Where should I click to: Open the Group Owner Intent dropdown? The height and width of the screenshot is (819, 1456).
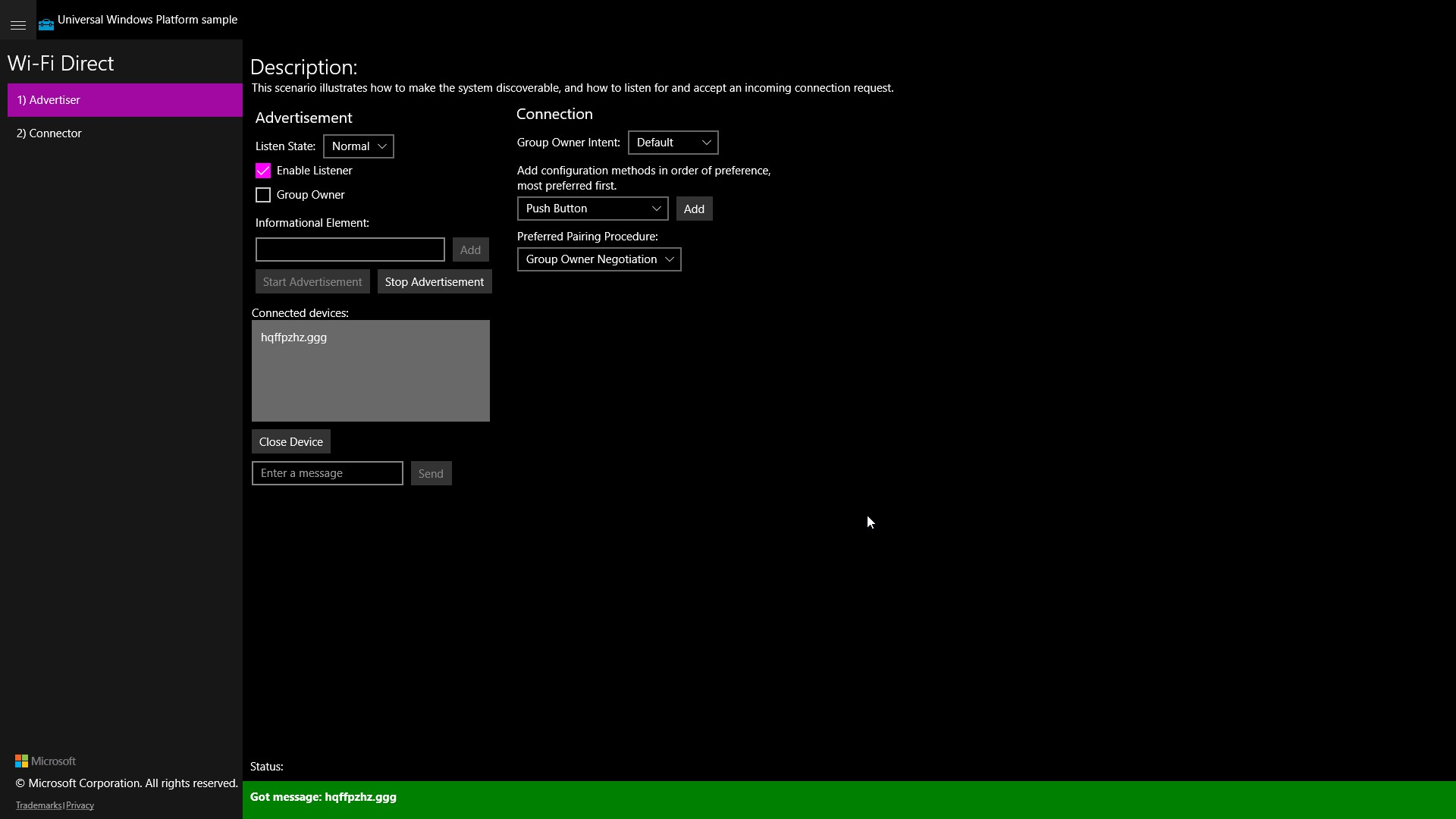coord(673,143)
